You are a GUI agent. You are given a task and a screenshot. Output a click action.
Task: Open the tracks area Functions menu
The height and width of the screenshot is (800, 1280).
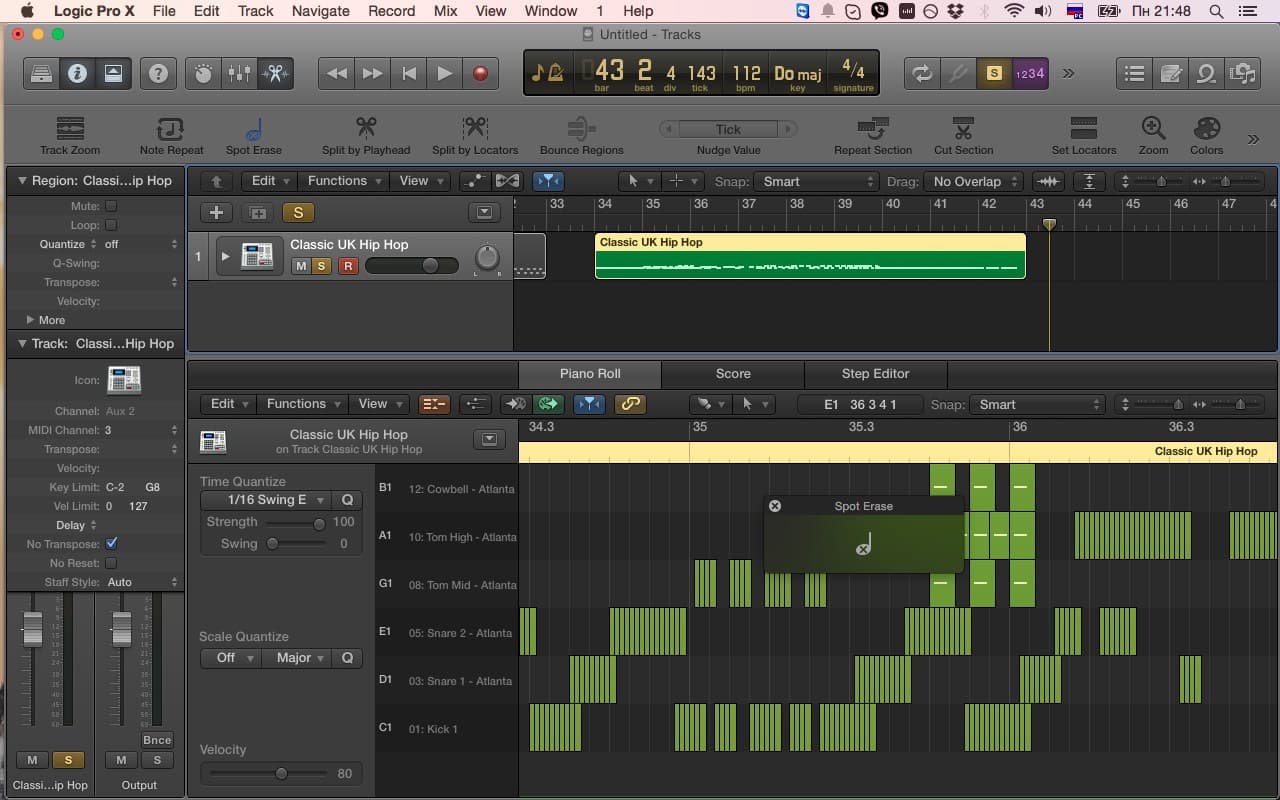click(x=344, y=181)
